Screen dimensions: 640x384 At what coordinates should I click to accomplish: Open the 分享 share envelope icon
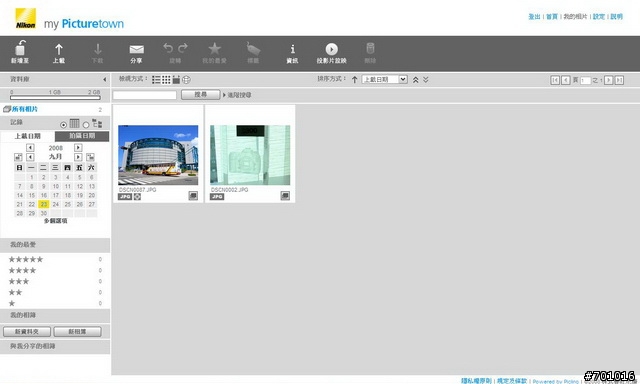coord(136,49)
